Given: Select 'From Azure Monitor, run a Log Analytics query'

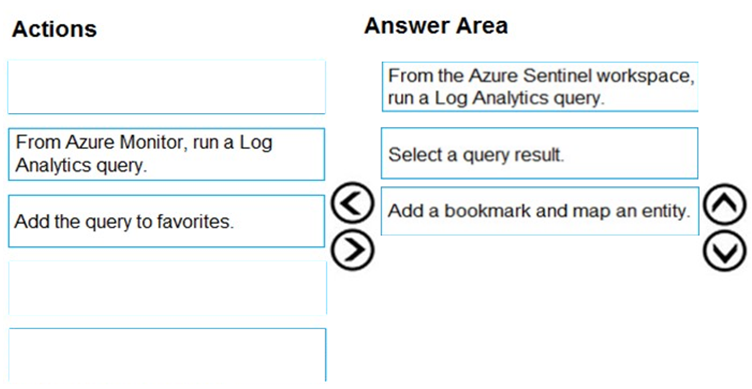Looking at the screenshot, I should (x=166, y=154).
